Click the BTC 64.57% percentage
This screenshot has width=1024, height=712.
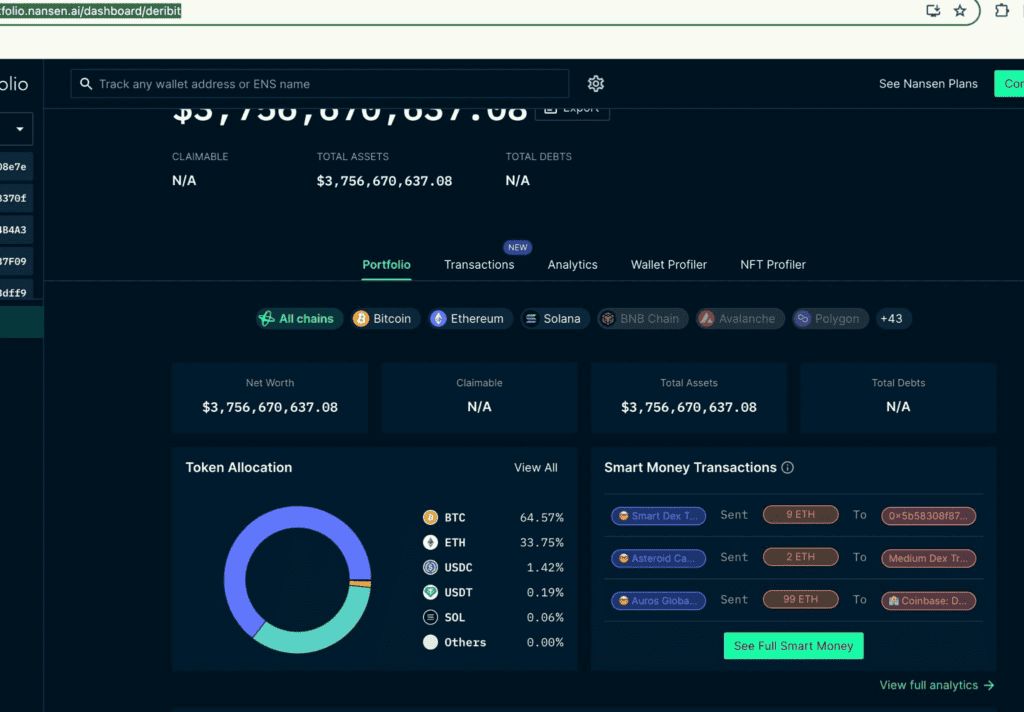coord(541,517)
